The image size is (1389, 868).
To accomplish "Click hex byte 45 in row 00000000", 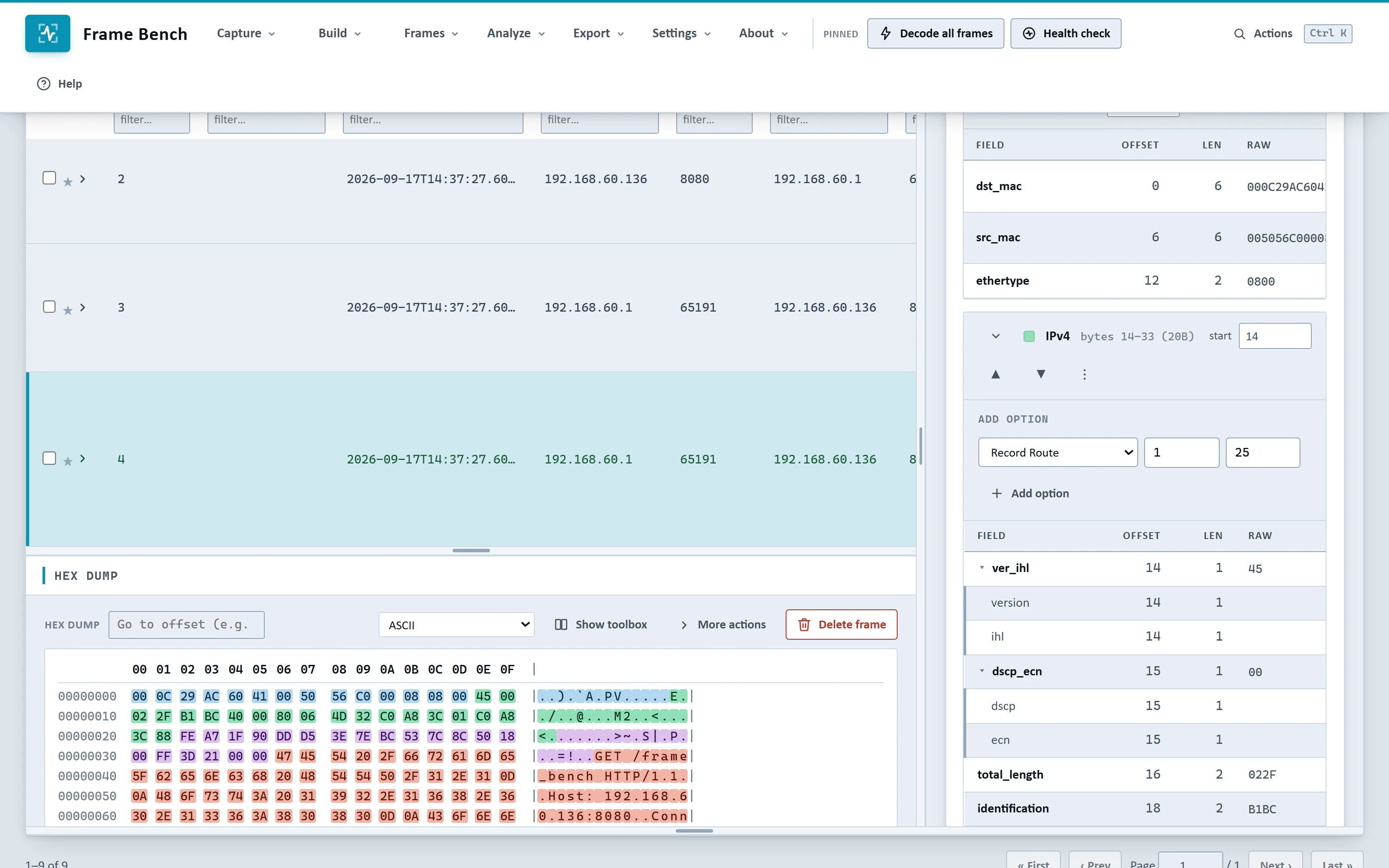I will click(x=483, y=696).
